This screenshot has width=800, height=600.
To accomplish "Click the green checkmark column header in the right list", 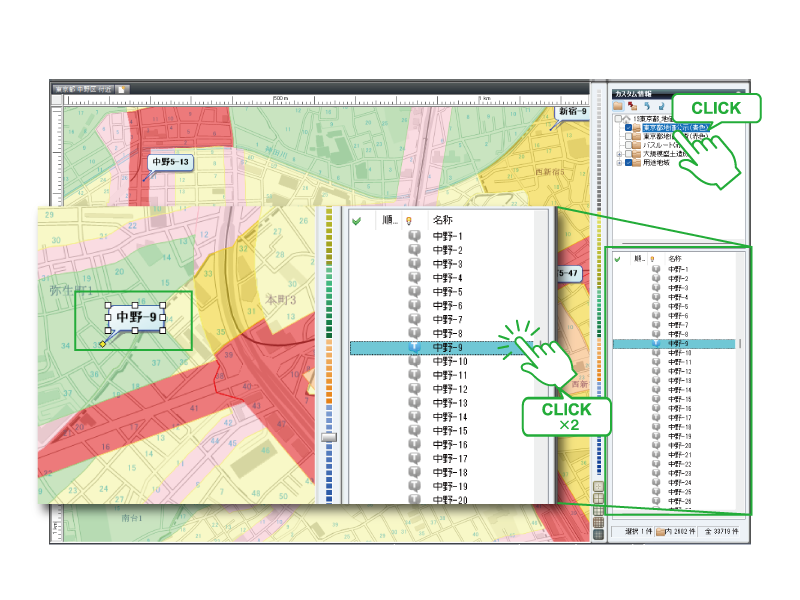I will tap(617, 259).
